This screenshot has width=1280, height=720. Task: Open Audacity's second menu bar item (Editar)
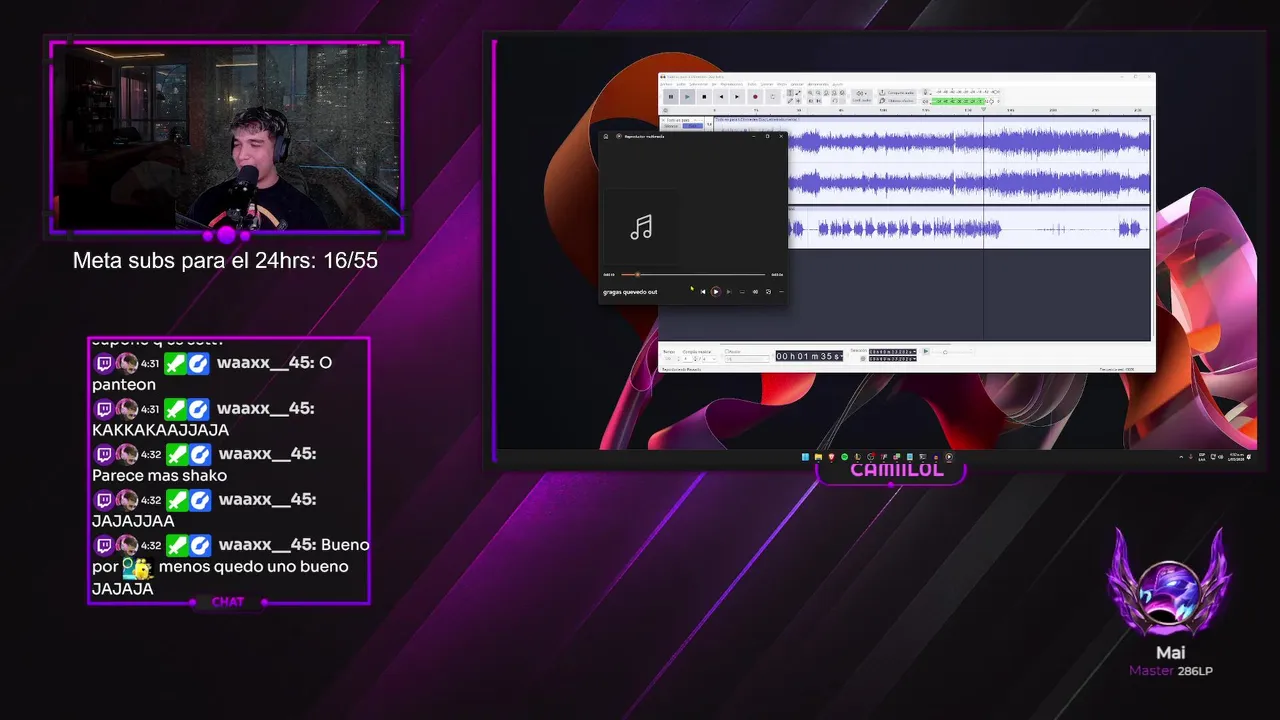tap(681, 84)
